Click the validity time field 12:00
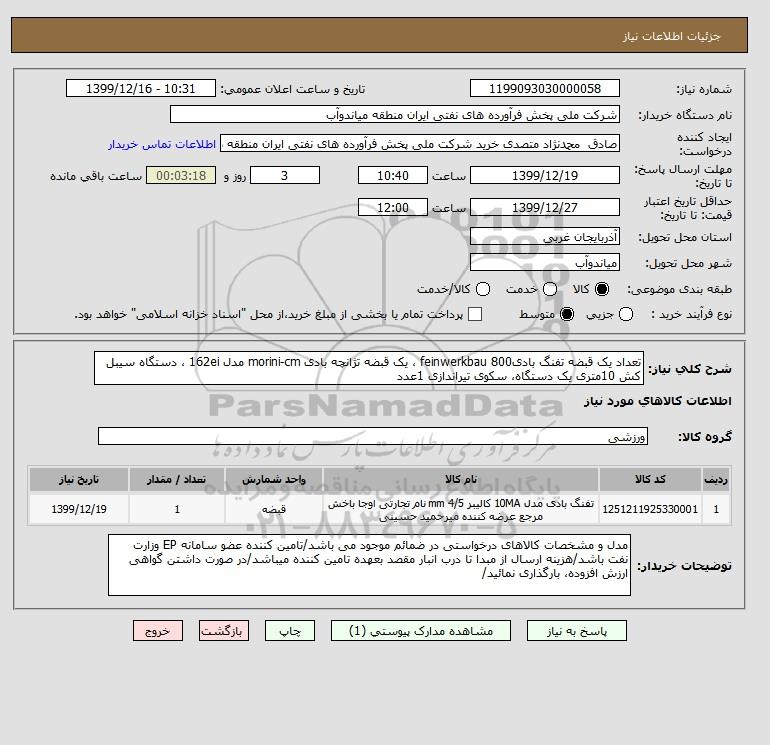 [393, 207]
